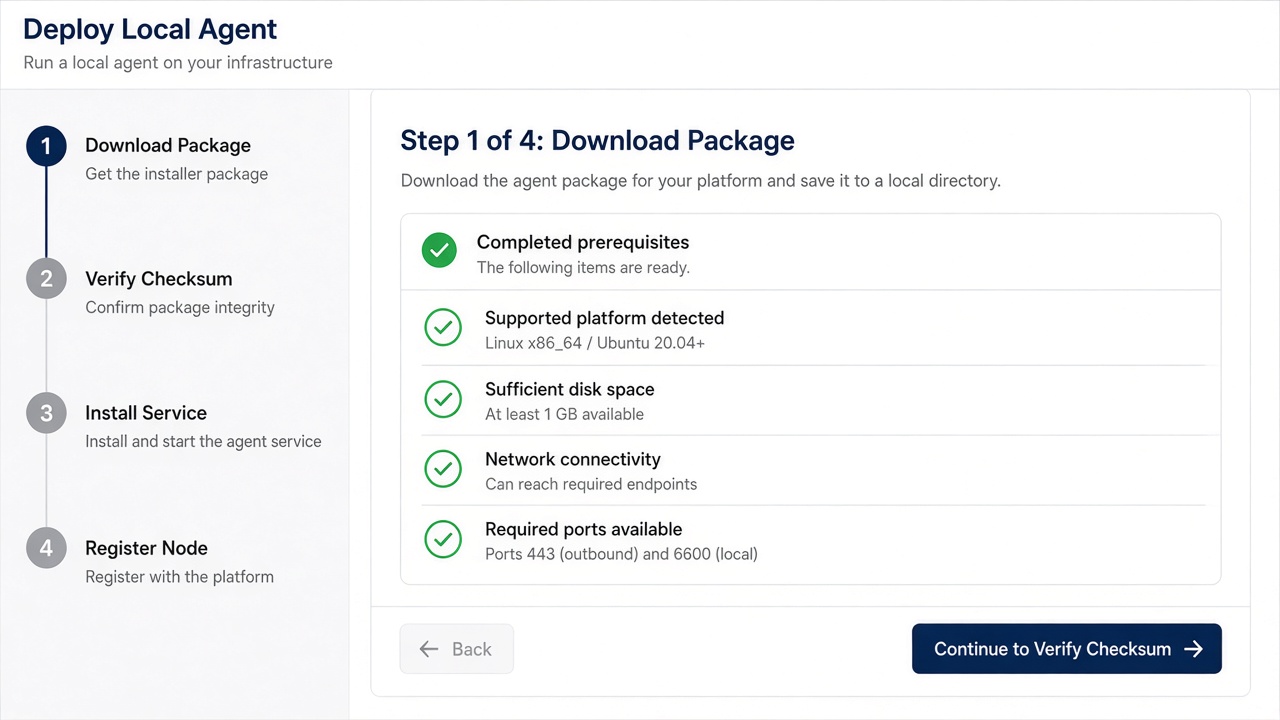This screenshot has height=720, width=1280.
Task: Click Continue to Verify Checksum button
Action: point(1067,649)
